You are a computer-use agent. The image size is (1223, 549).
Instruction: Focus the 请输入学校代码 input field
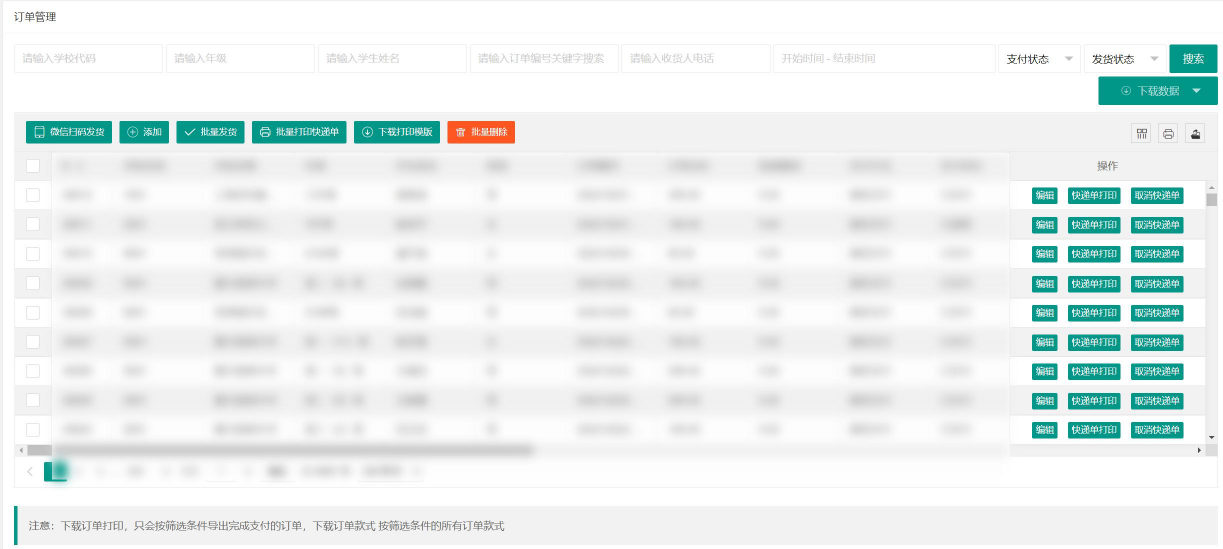tap(88, 59)
